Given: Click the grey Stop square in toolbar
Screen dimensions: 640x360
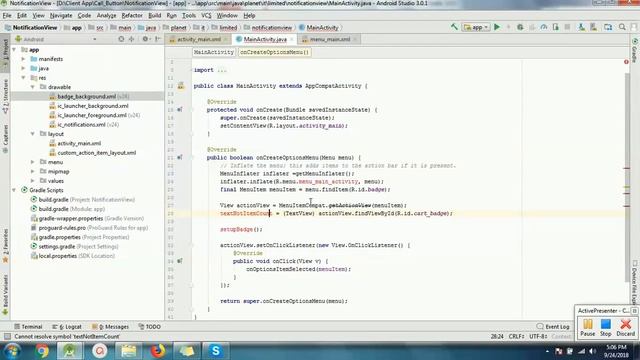Looking at the screenshot, I should pyautogui.click(x=567, y=27).
